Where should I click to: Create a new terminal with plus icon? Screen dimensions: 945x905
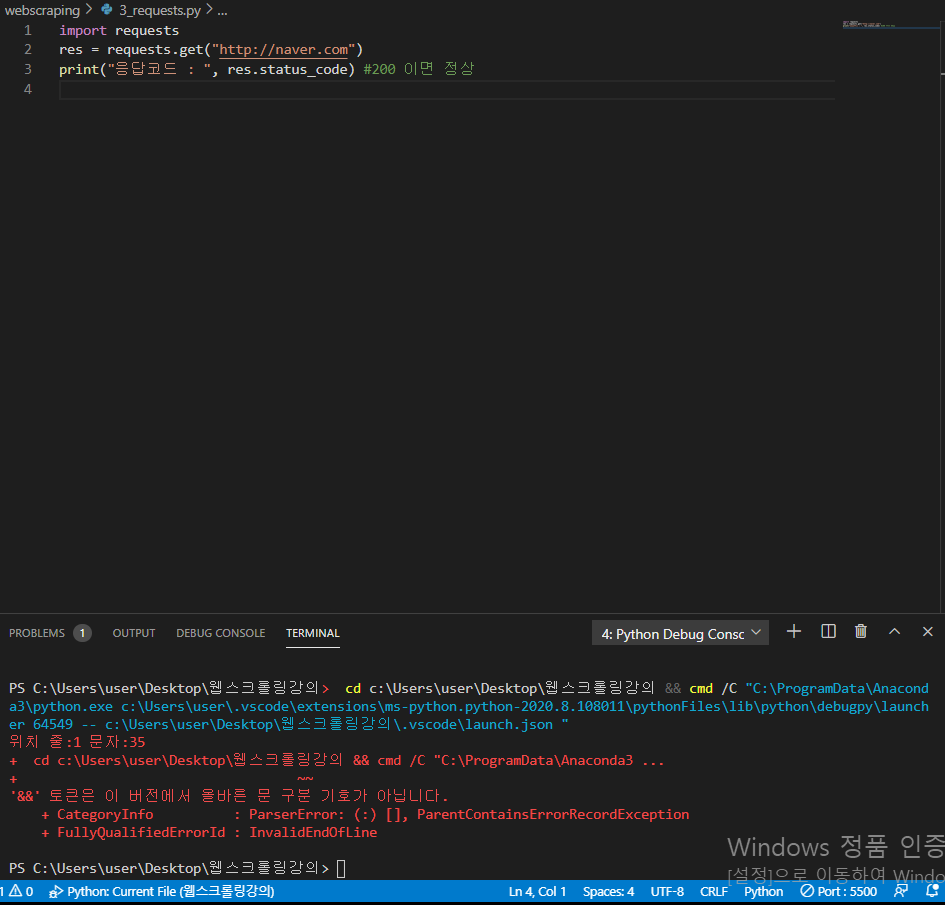coord(794,631)
